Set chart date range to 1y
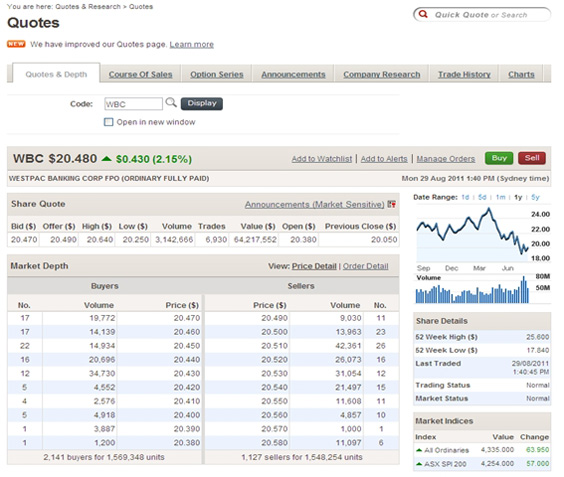564x477 pixels. click(518, 197)
